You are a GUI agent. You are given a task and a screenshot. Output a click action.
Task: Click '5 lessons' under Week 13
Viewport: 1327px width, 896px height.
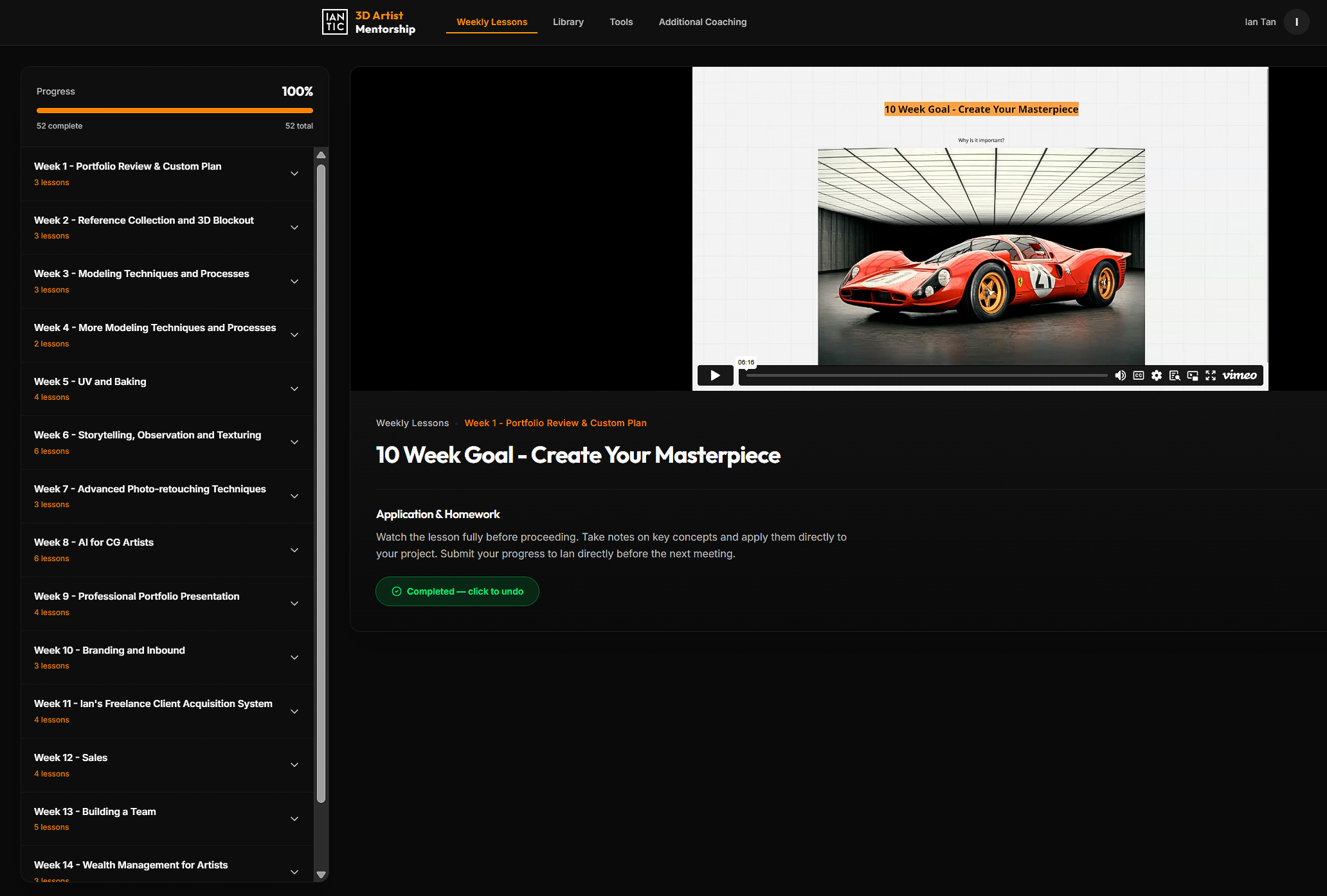point(51,827)
